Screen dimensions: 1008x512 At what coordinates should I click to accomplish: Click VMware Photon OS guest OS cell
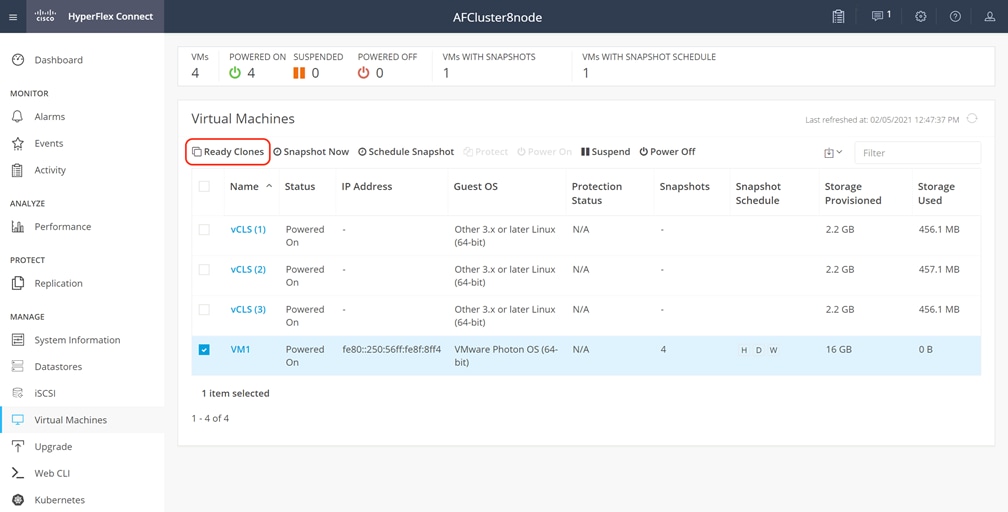(x=506, y=356)
